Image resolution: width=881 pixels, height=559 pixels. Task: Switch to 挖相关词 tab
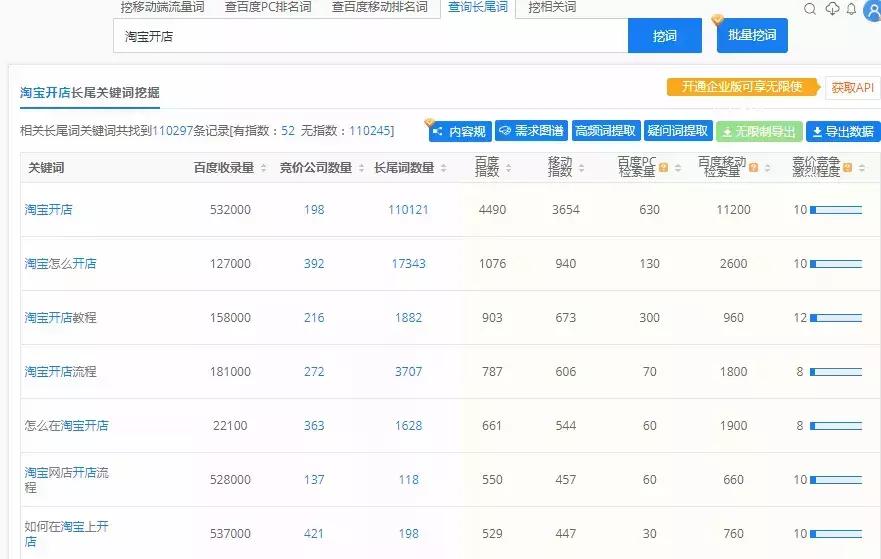pos(552,7)
